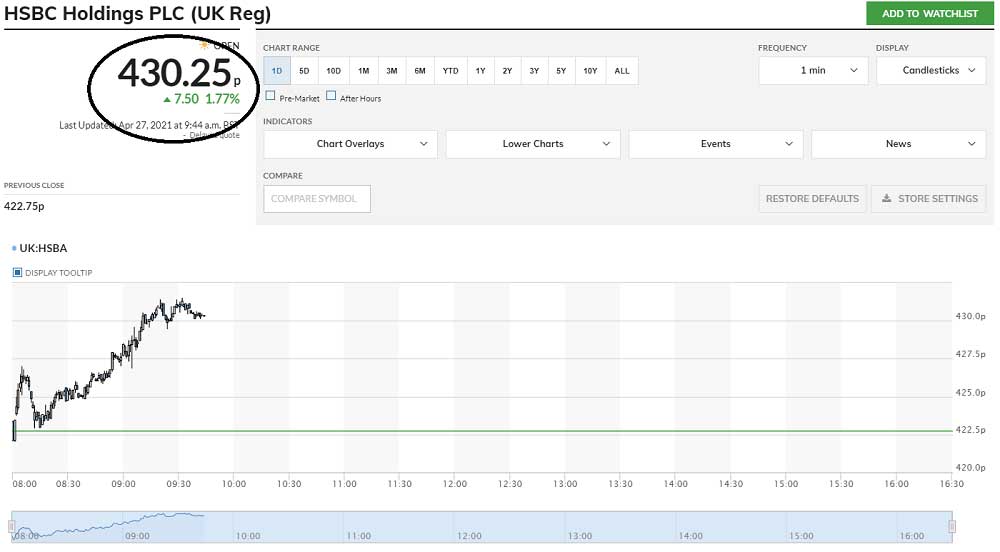
Task: Click the 422.5p price axis label
Action: [x=970, y=430]
